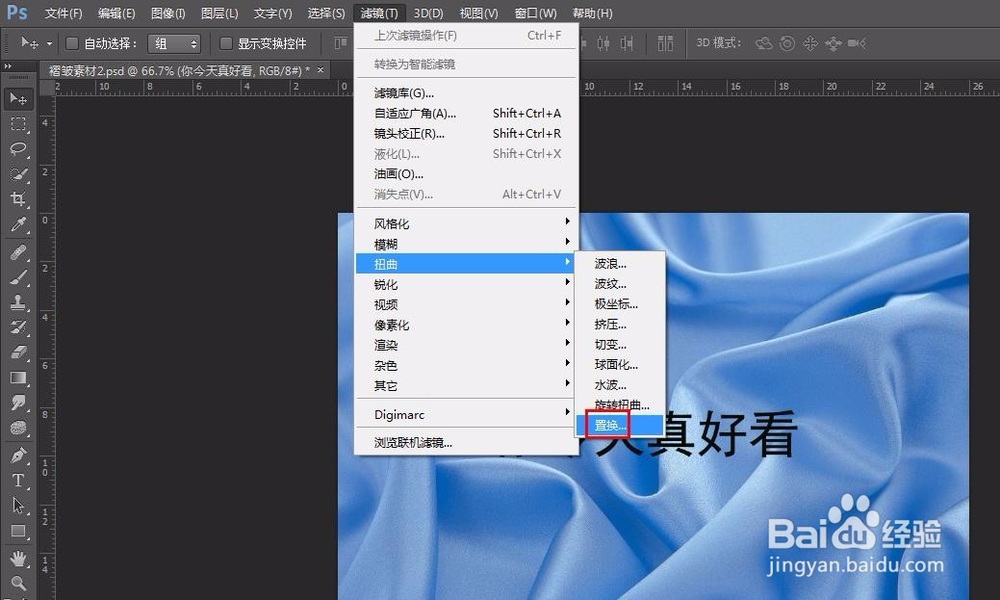The width and height of the screenshot is (1000, 600).
Task: Pick the Horizontal Type tool
Action: pyautogui.click(x=18, y=480)
